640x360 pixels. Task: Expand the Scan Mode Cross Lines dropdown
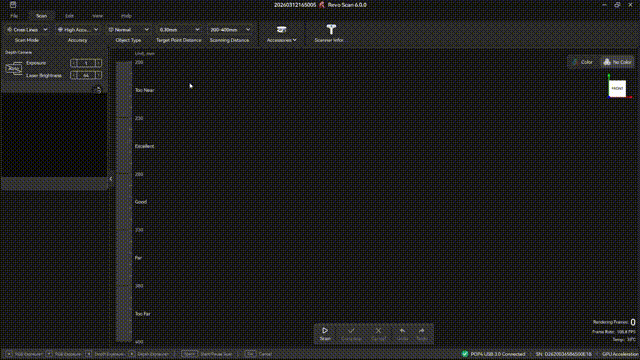[27, 30]
